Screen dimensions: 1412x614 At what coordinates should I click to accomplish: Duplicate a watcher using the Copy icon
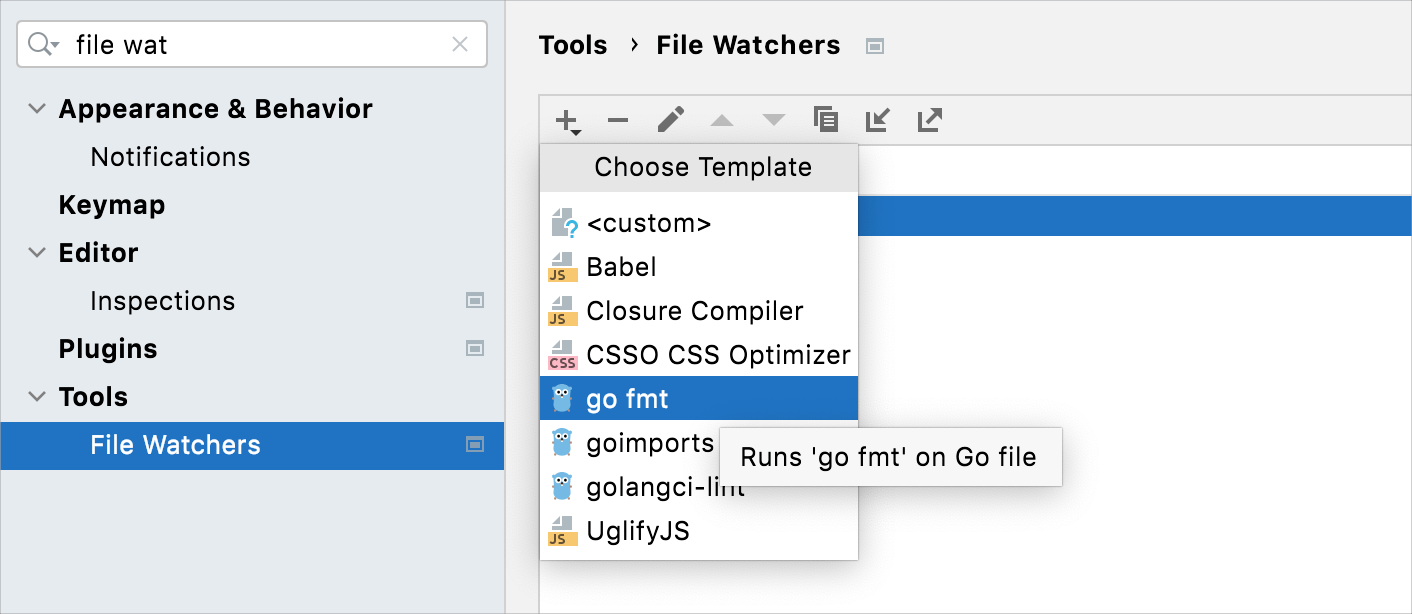826,119
